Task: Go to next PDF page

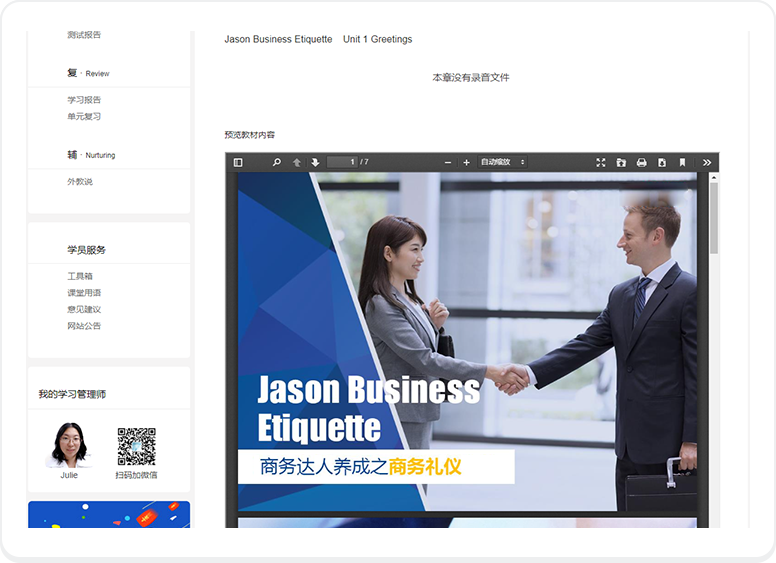Action: 315,162
